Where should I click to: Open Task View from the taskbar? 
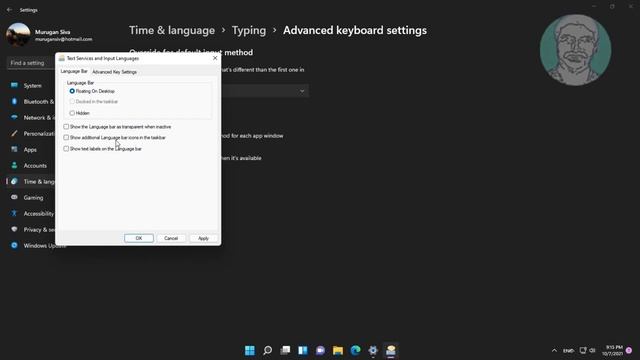click(x=285, y=350)
